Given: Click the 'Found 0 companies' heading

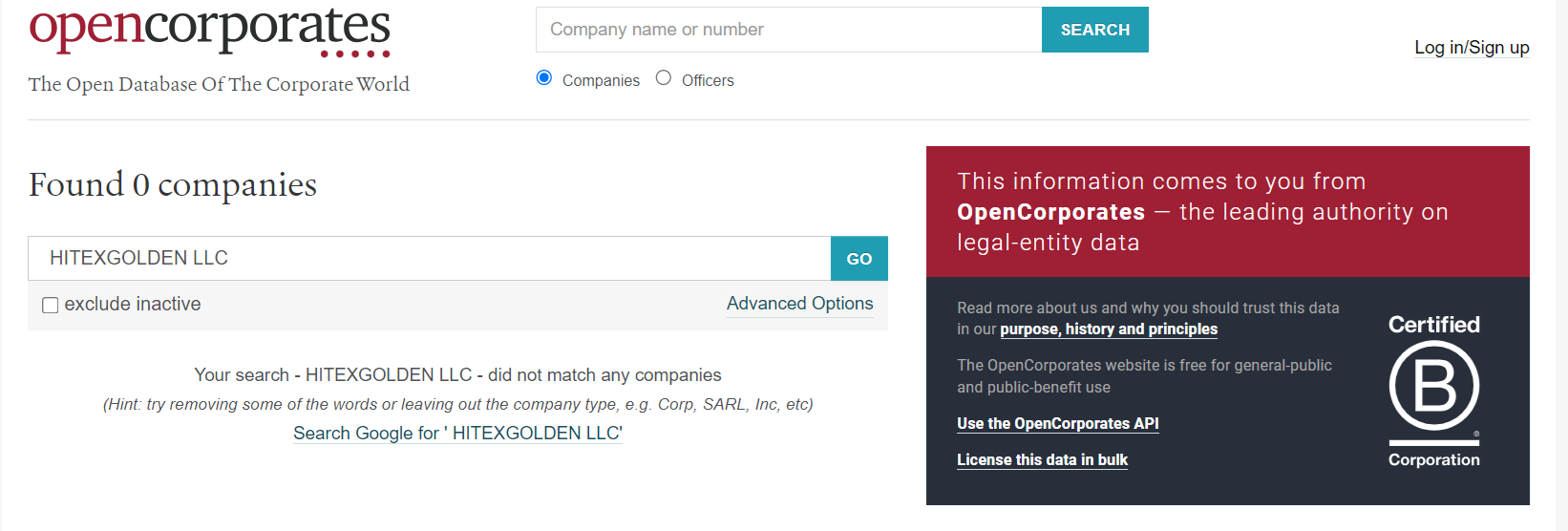Looking at the screenshot, I should click(173, 184).
